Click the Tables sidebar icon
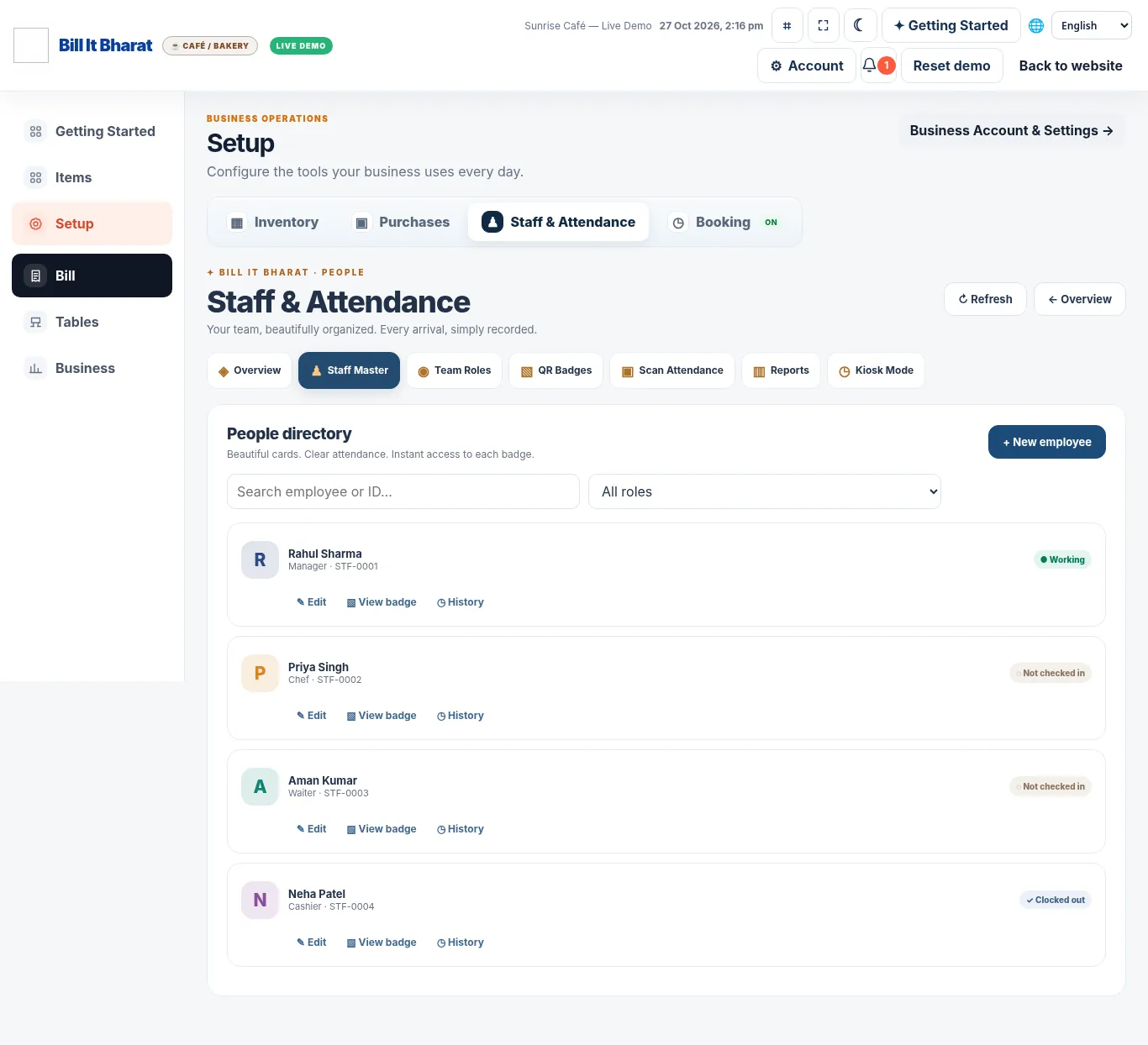The image size is (1148, 1045). tap(35, 322)
